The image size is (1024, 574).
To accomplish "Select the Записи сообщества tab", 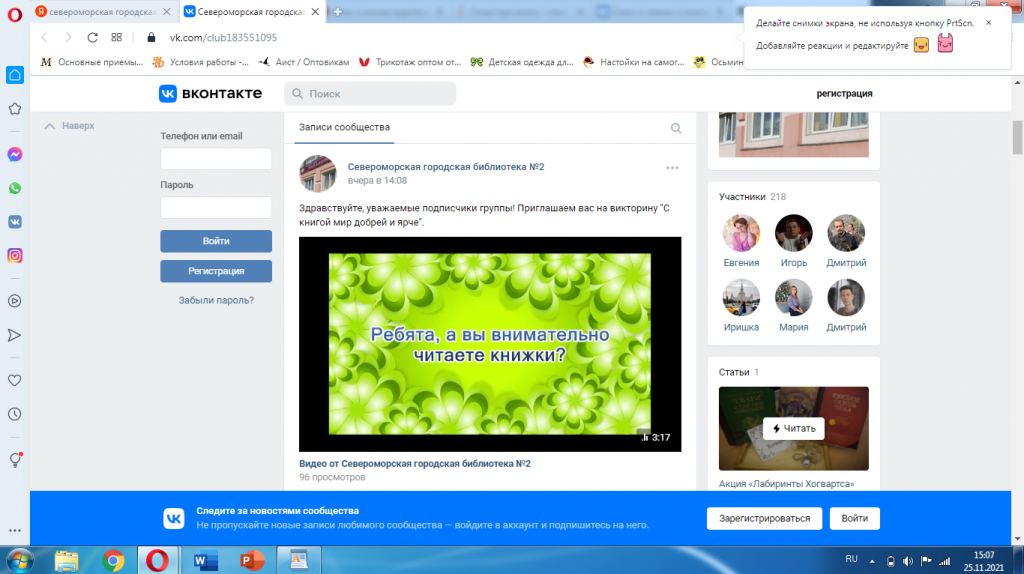I will [344, 127].
